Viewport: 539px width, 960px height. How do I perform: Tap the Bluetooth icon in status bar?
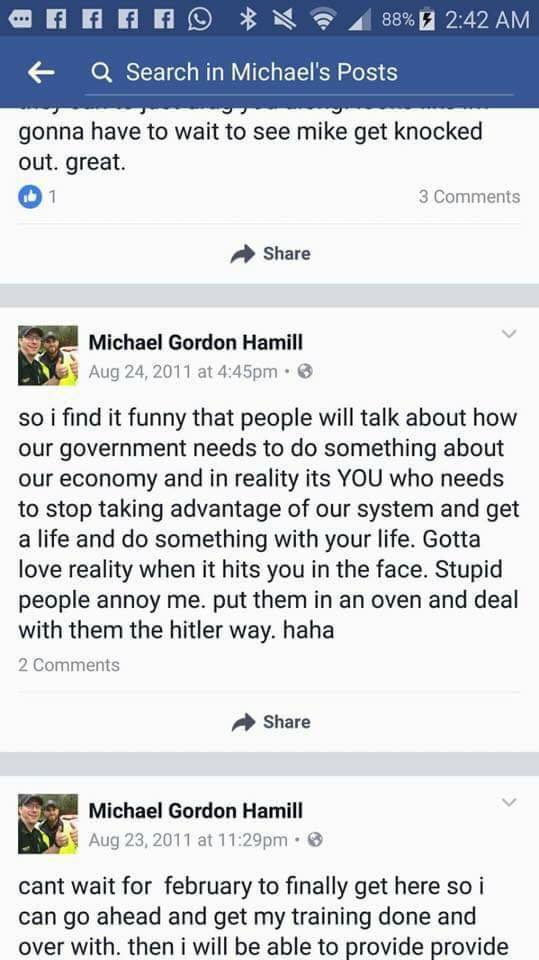pyautogui.click(x=247, y=20)
